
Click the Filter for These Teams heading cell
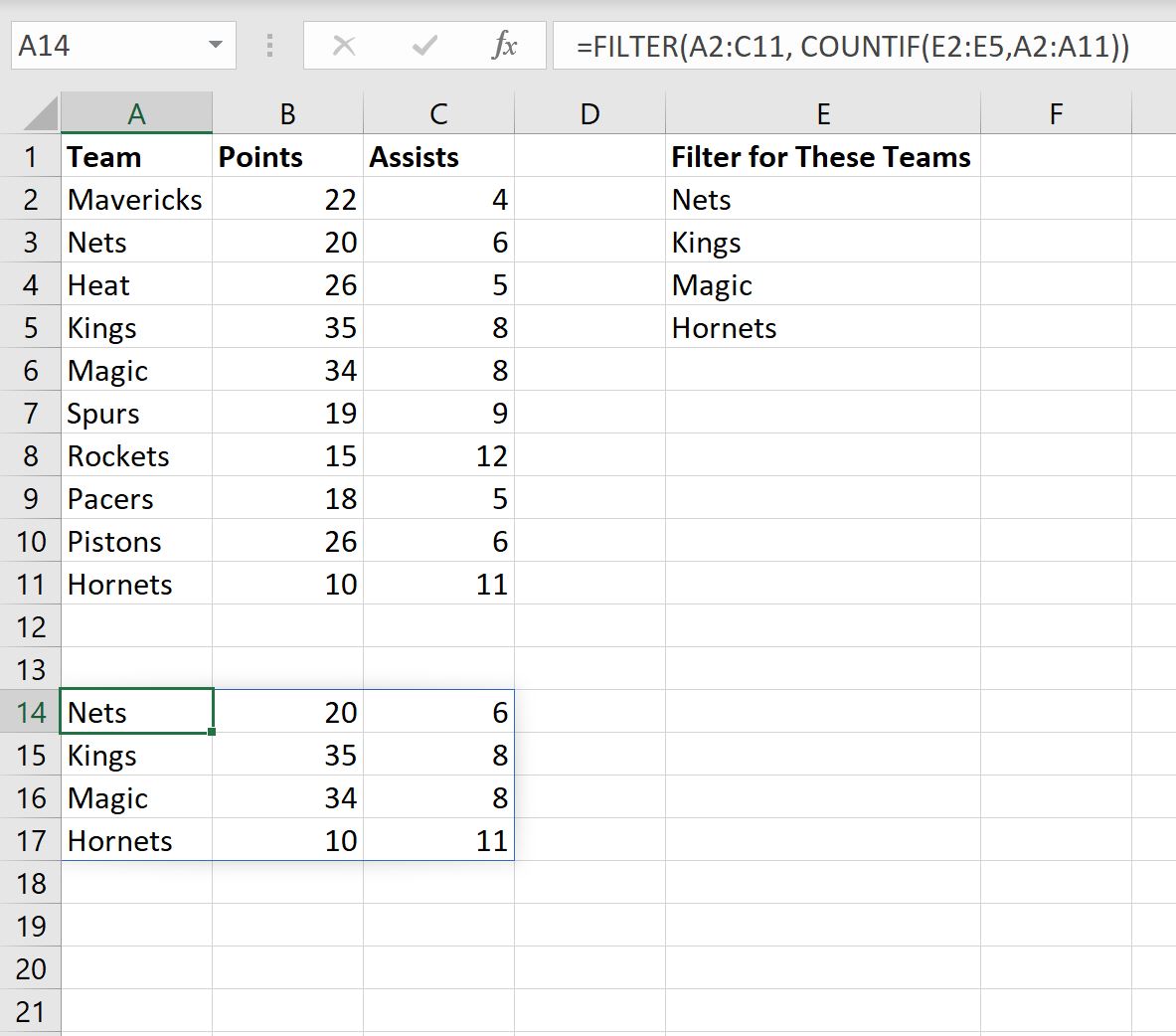tap(821, 156)
